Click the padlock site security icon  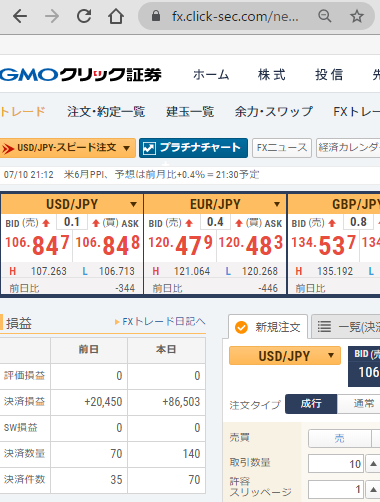[156, 16]
